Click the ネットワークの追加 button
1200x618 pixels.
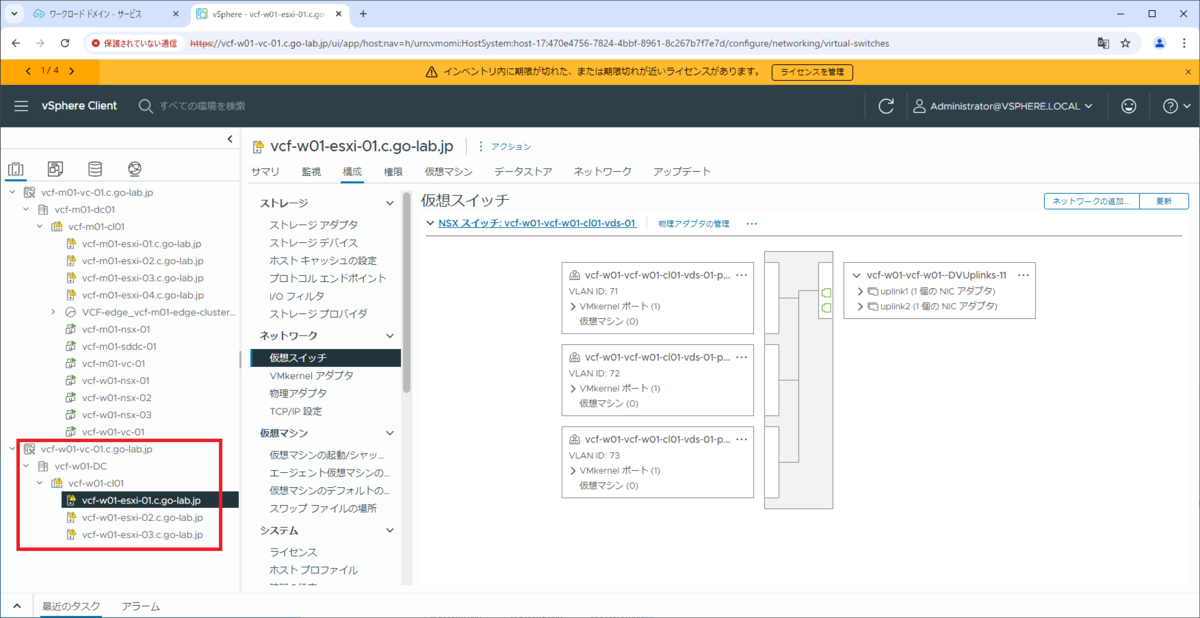(x=1091, y=201)
